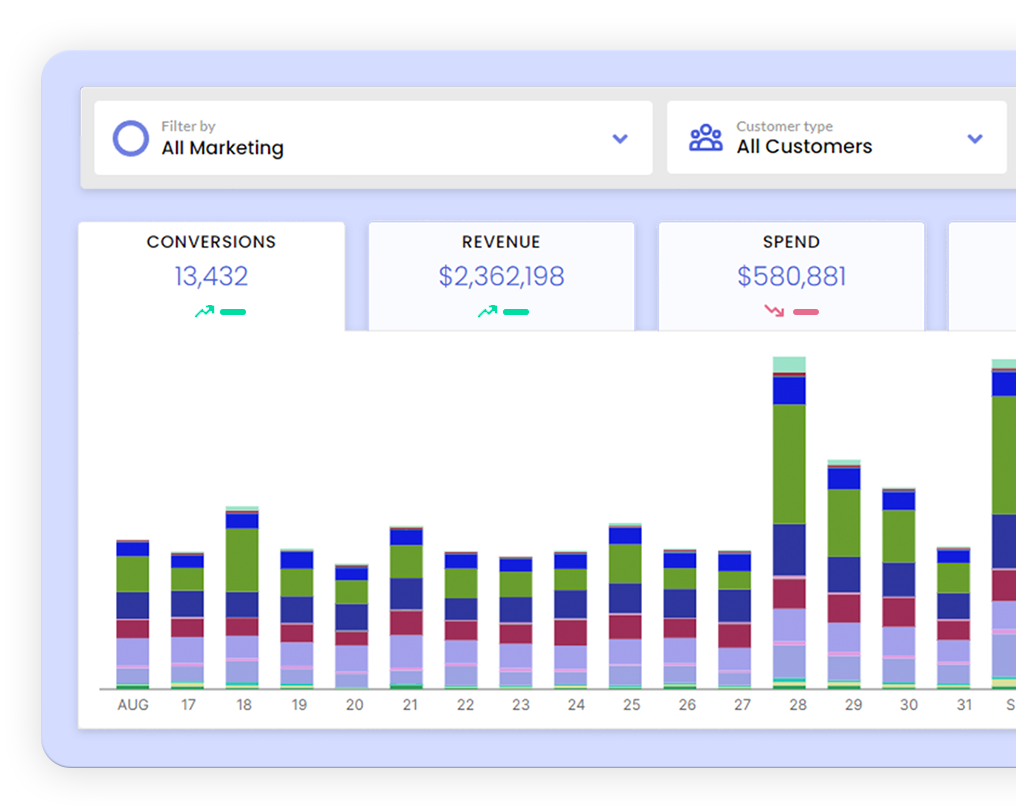Click the red downward trend arrow under Spend
Screen dimensions: 1016x810
tap(774, 312)
